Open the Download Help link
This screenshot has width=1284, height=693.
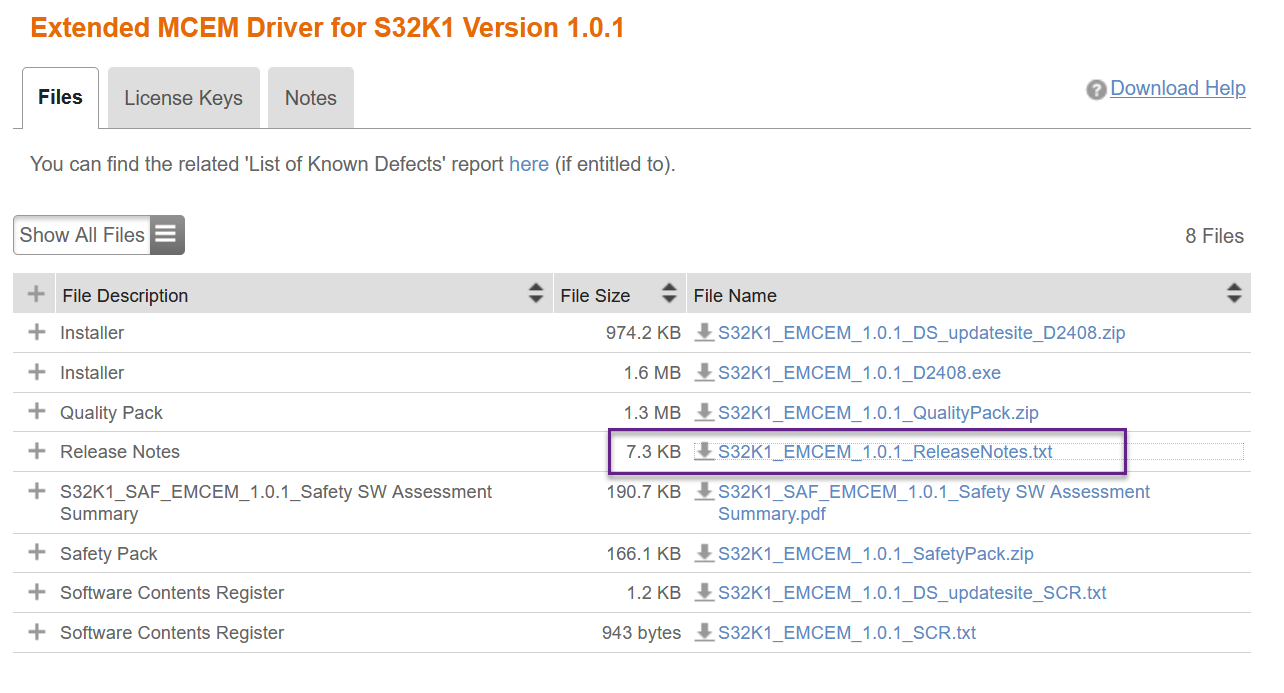tap(1178, 88)
